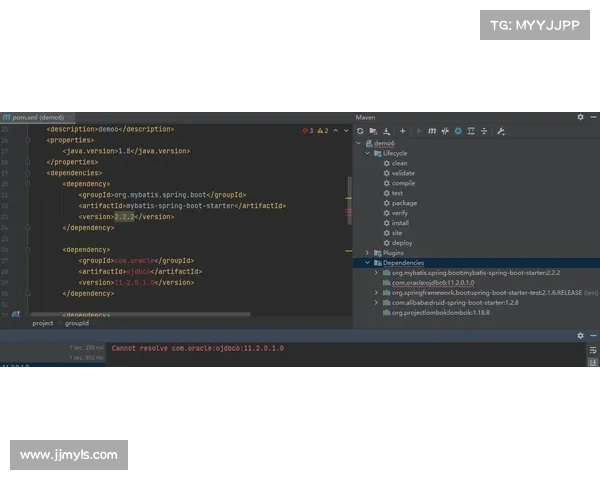This screenshot has height=480, width=600.
Task: Click 'groupId' breadcrumb
Action: click(77, 323)
